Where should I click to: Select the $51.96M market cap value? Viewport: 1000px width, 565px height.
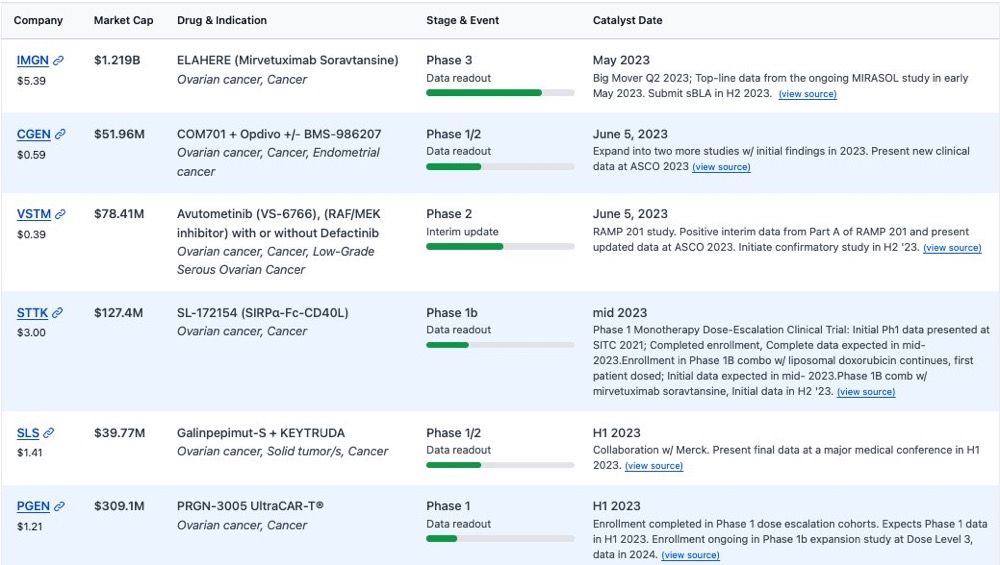pos(119,135)
